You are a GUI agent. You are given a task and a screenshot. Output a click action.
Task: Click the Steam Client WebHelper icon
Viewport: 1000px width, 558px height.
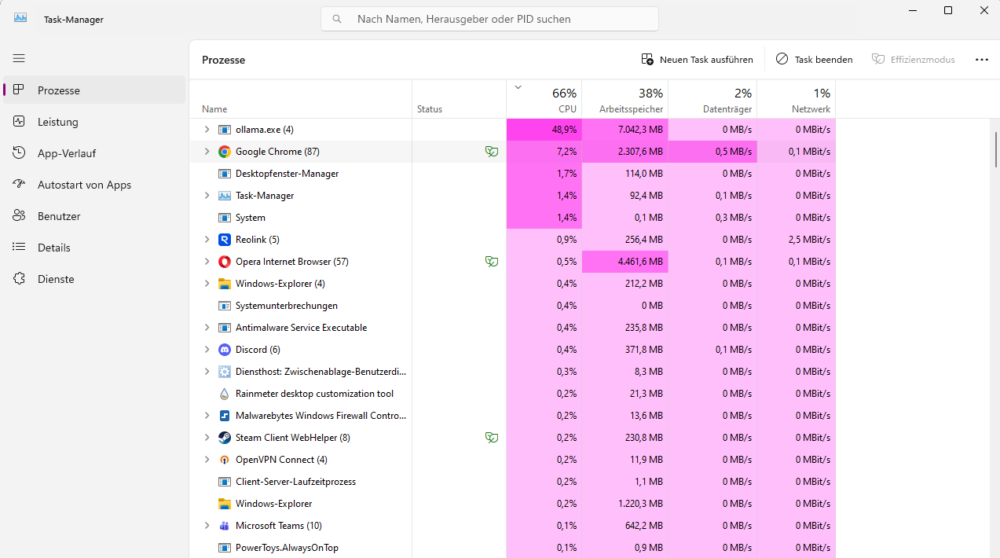point(224,437)
